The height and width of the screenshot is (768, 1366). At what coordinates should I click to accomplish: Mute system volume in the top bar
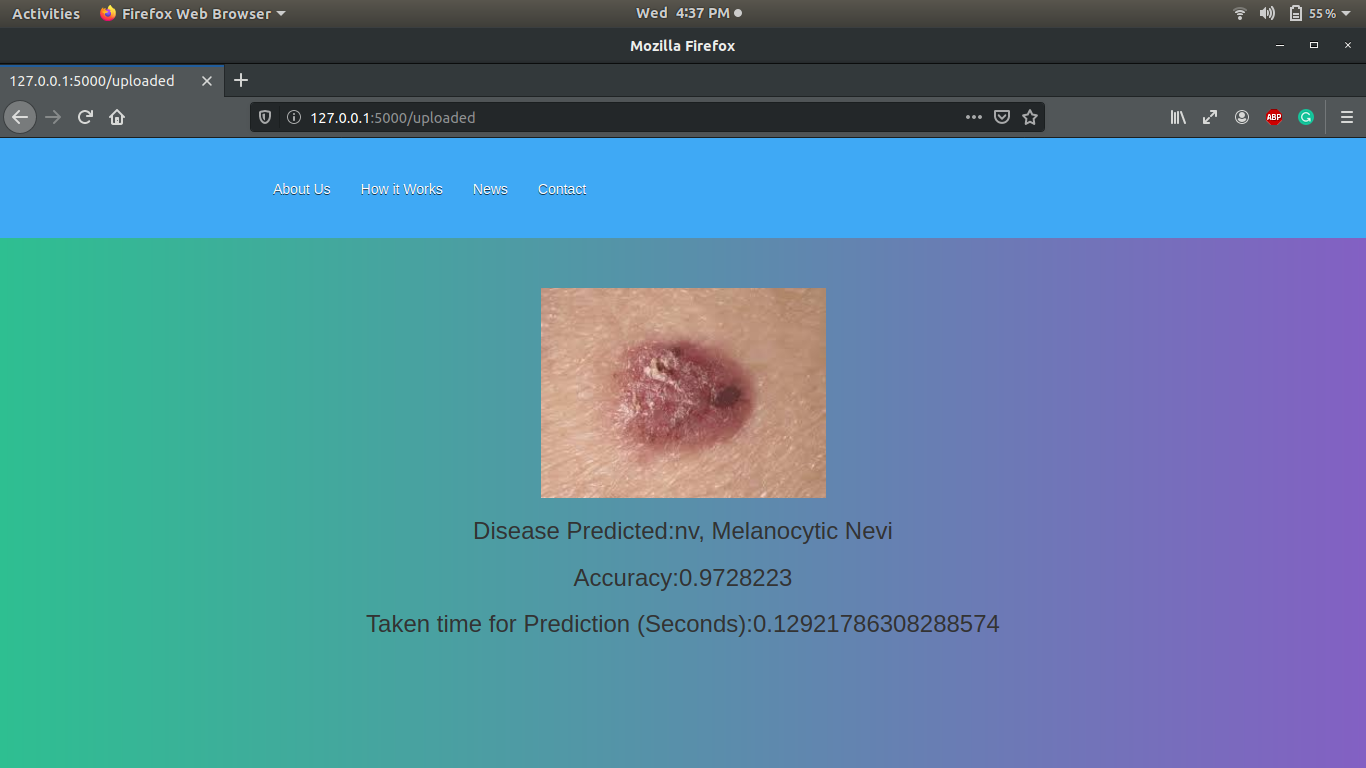(x=1267, y=13)
